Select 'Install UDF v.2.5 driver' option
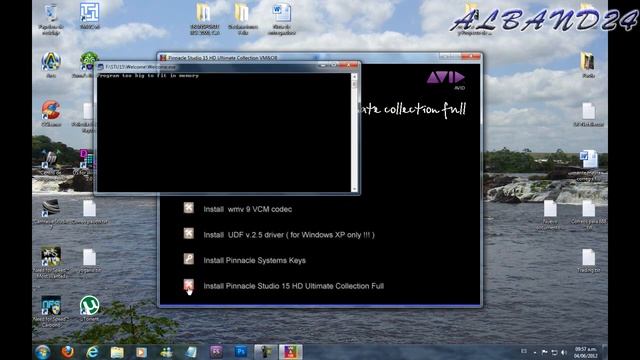The height and width of the screenshot is (360, 640). point(289,235)
